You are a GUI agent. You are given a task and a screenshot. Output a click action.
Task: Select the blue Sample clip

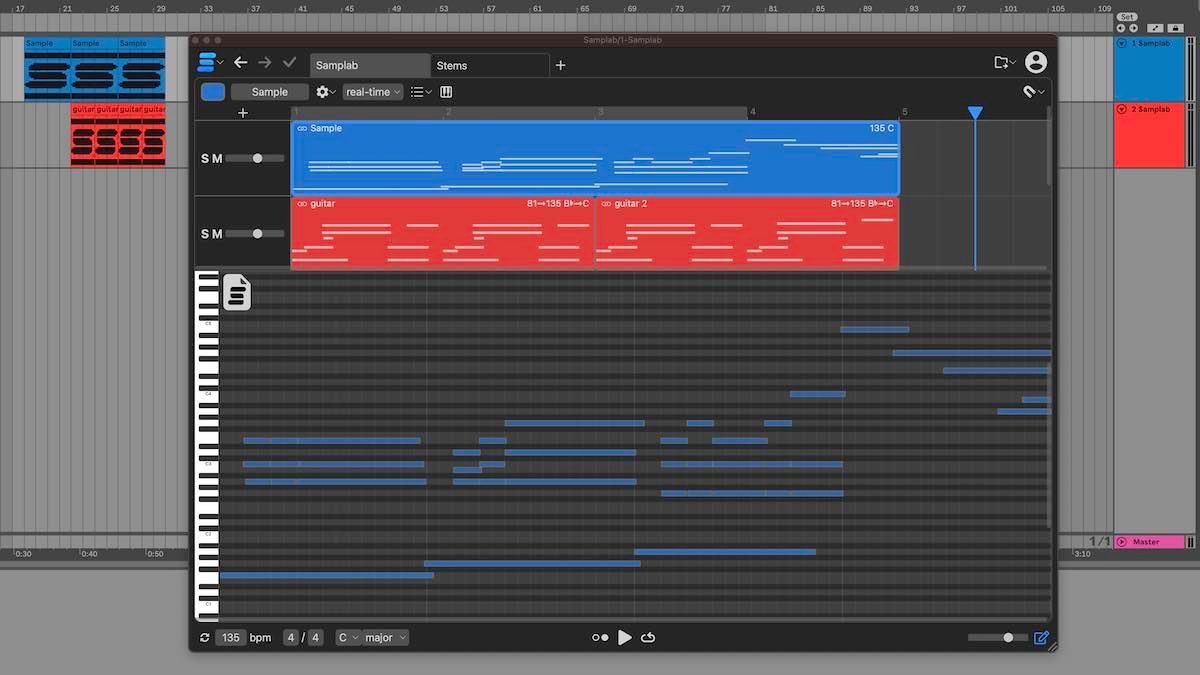click(x=595, y=158)
